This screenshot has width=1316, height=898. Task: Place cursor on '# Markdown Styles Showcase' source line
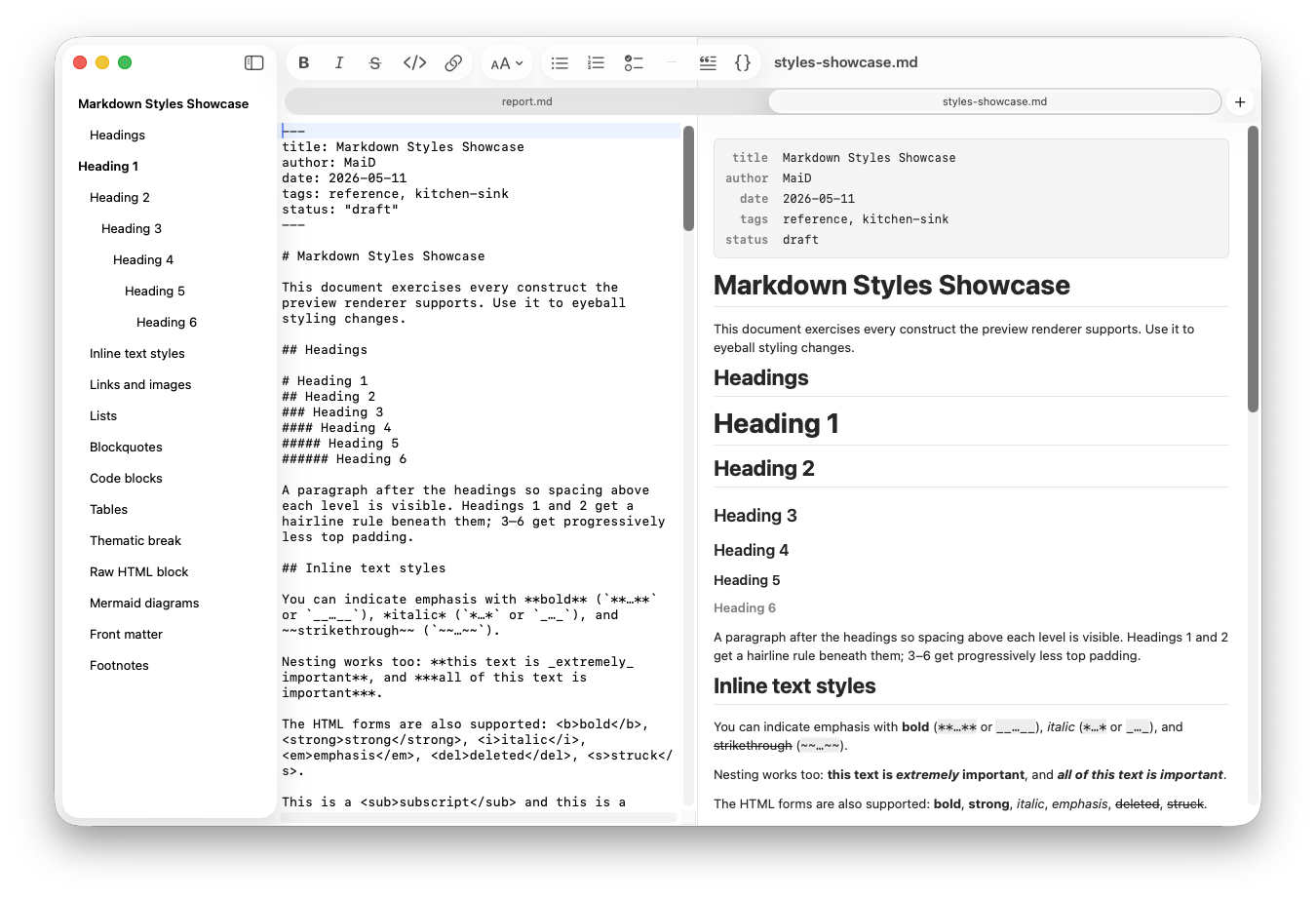[x=383, y=256]
